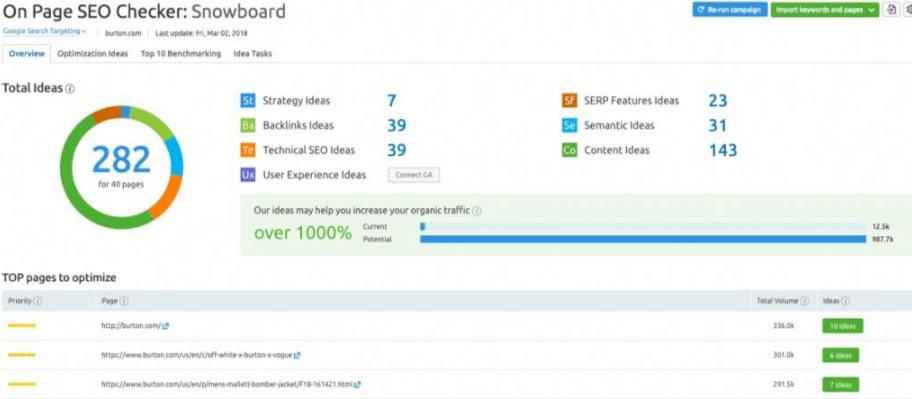Click the Technical SEO Te icon

click(x=248, y=150)
